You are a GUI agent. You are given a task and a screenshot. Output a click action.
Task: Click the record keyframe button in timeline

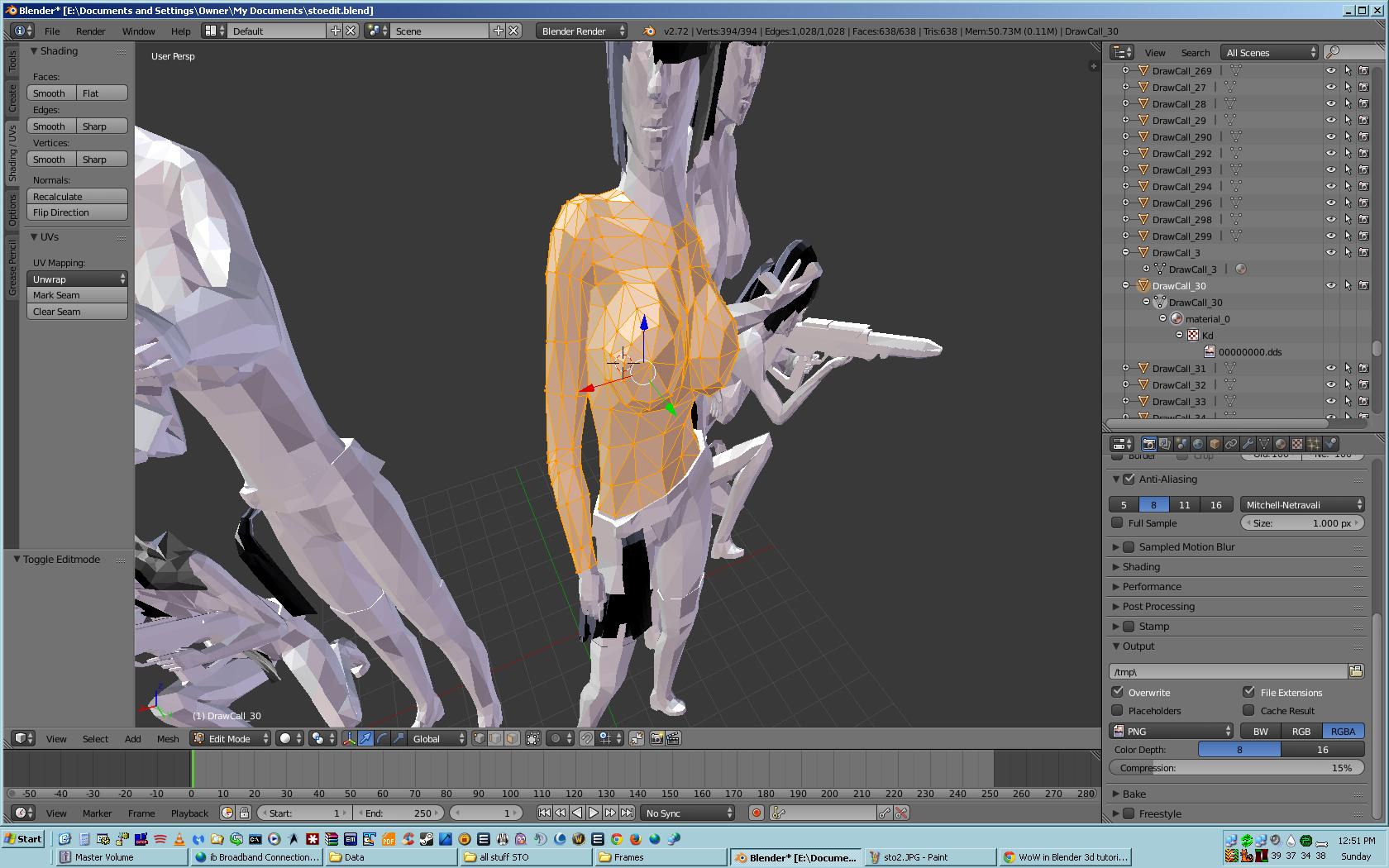pos(756,813)
